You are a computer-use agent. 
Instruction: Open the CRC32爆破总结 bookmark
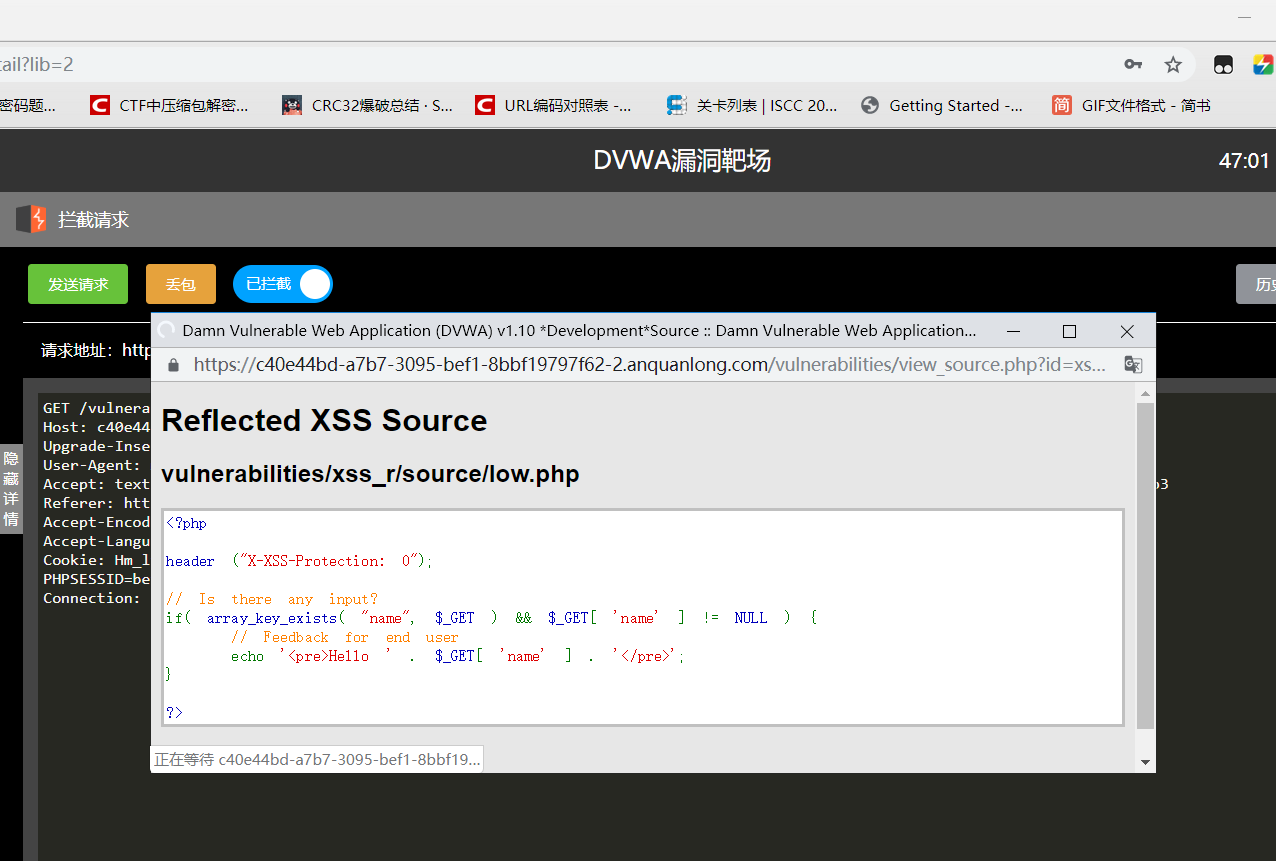[367, 105]
